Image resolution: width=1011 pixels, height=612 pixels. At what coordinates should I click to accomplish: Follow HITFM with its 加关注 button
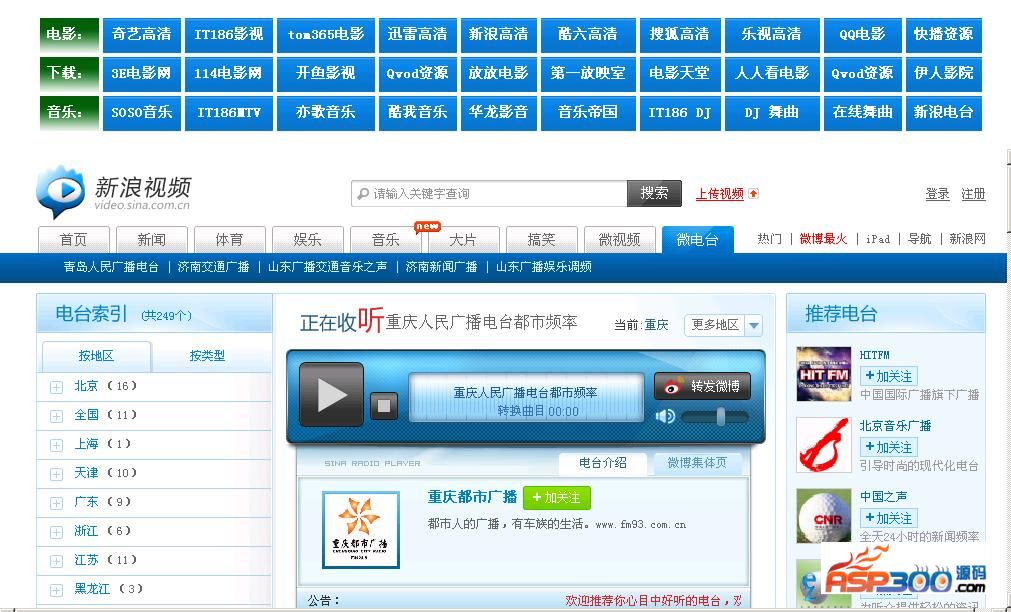coord(888,376)
